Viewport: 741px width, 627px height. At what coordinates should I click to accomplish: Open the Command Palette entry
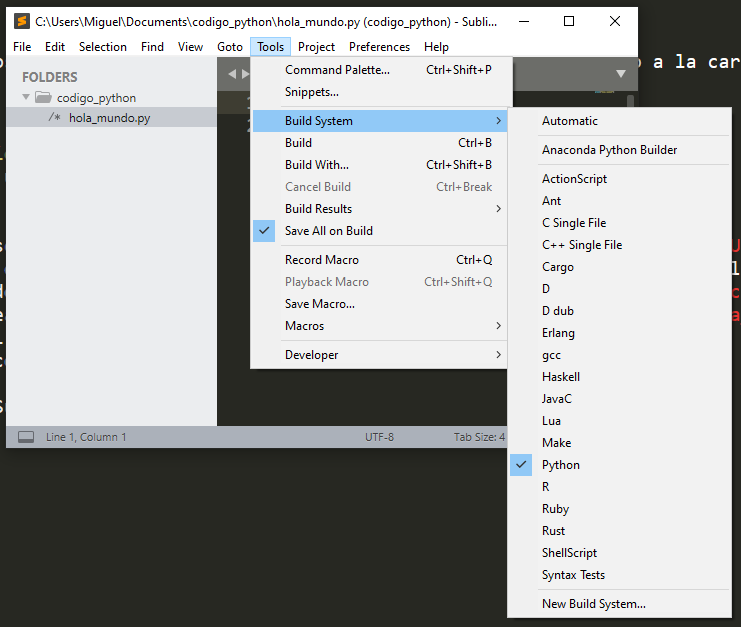click(337, 70)
